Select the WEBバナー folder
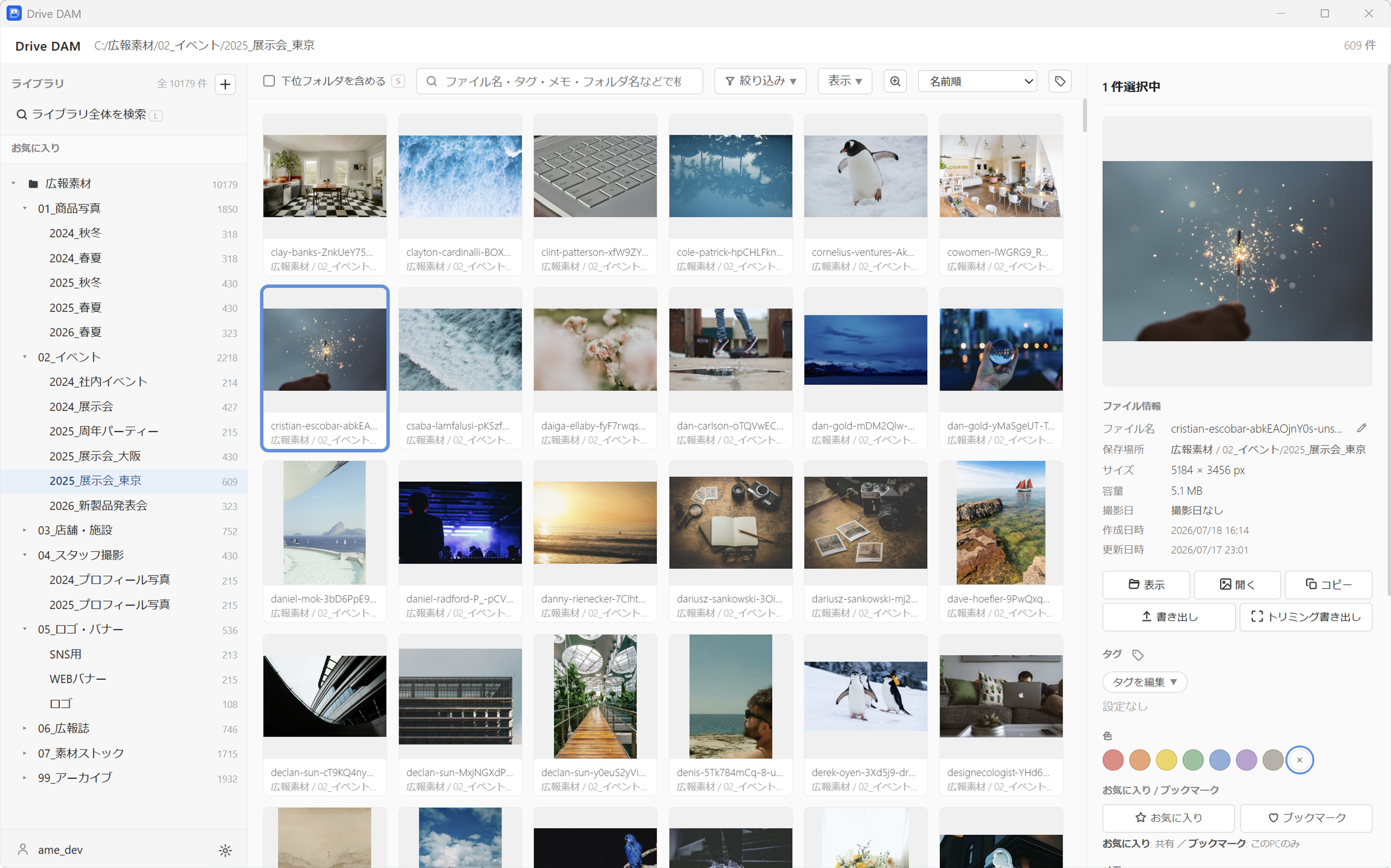 [x=124, y=679]
